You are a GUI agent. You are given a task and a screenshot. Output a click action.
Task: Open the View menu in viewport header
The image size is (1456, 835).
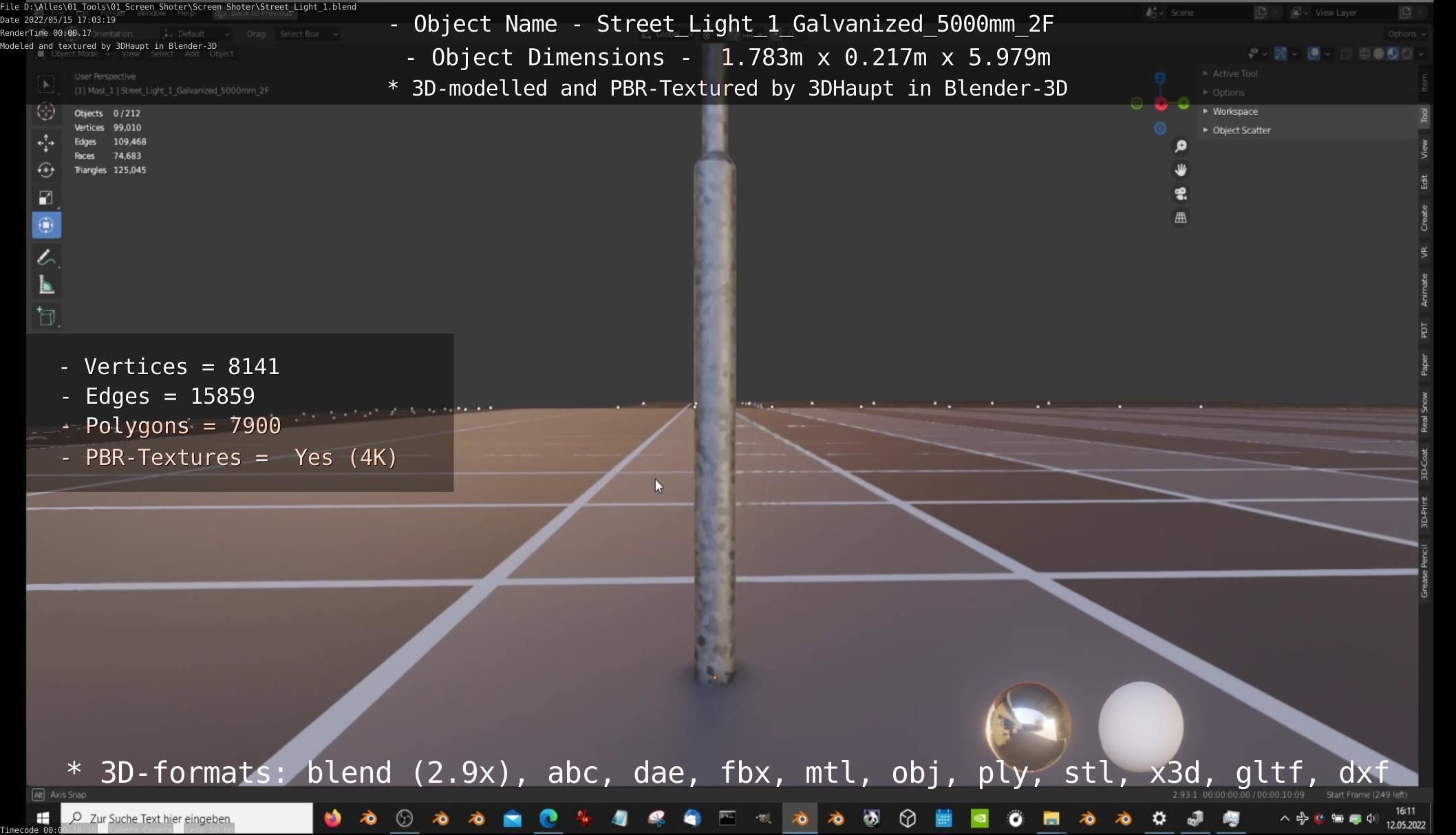[130, 54]
